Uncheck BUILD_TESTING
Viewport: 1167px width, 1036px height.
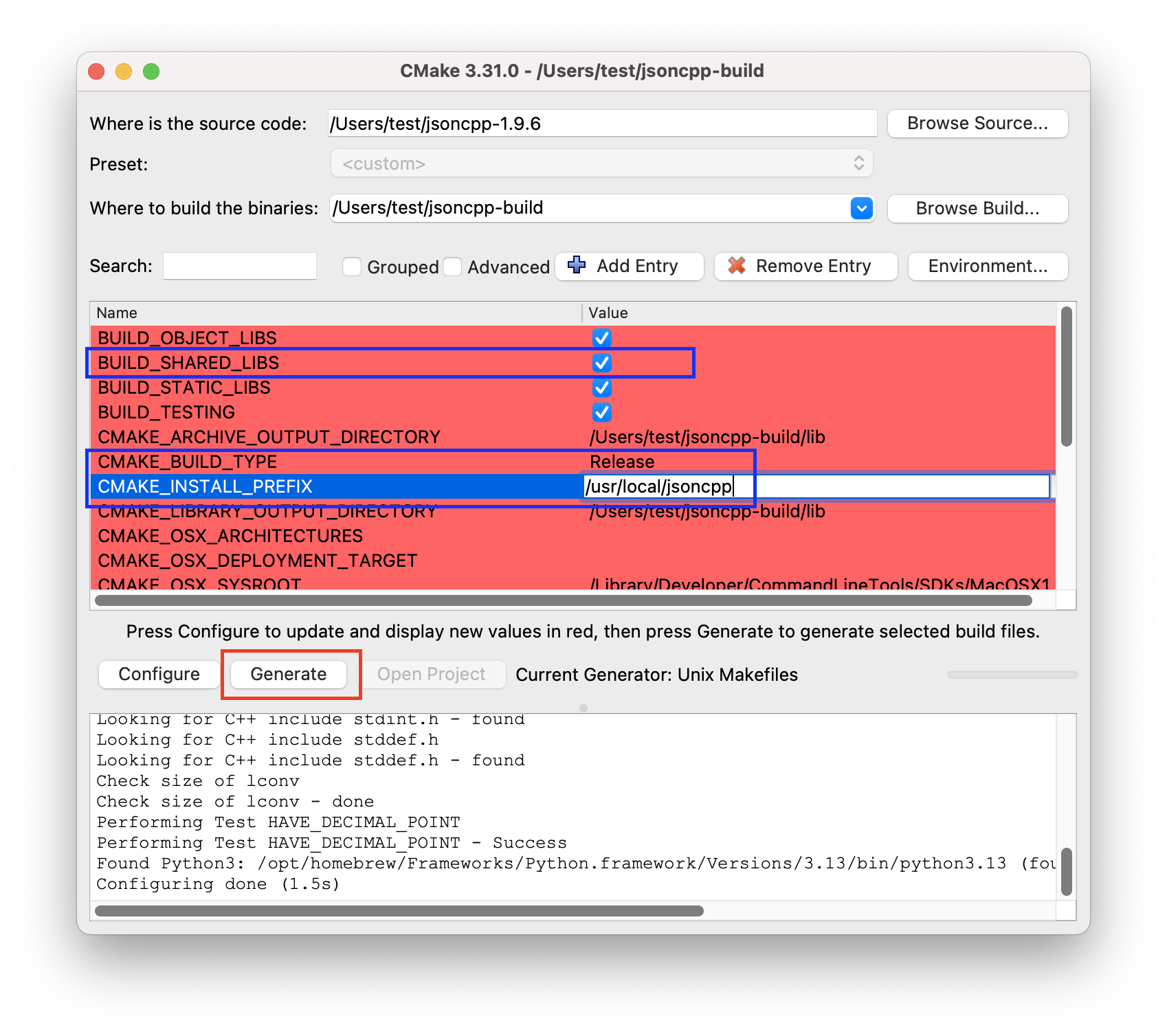pyautogui.click(x=601, y=412)
